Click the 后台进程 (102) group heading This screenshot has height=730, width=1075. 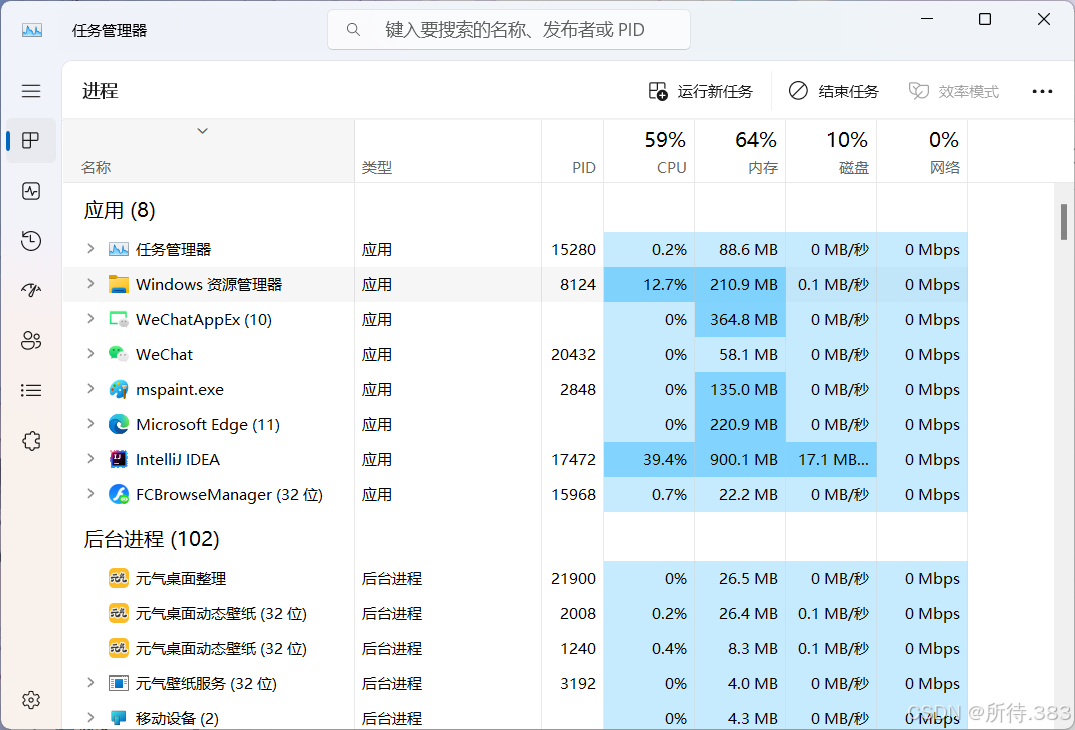(x=152, y=539)
